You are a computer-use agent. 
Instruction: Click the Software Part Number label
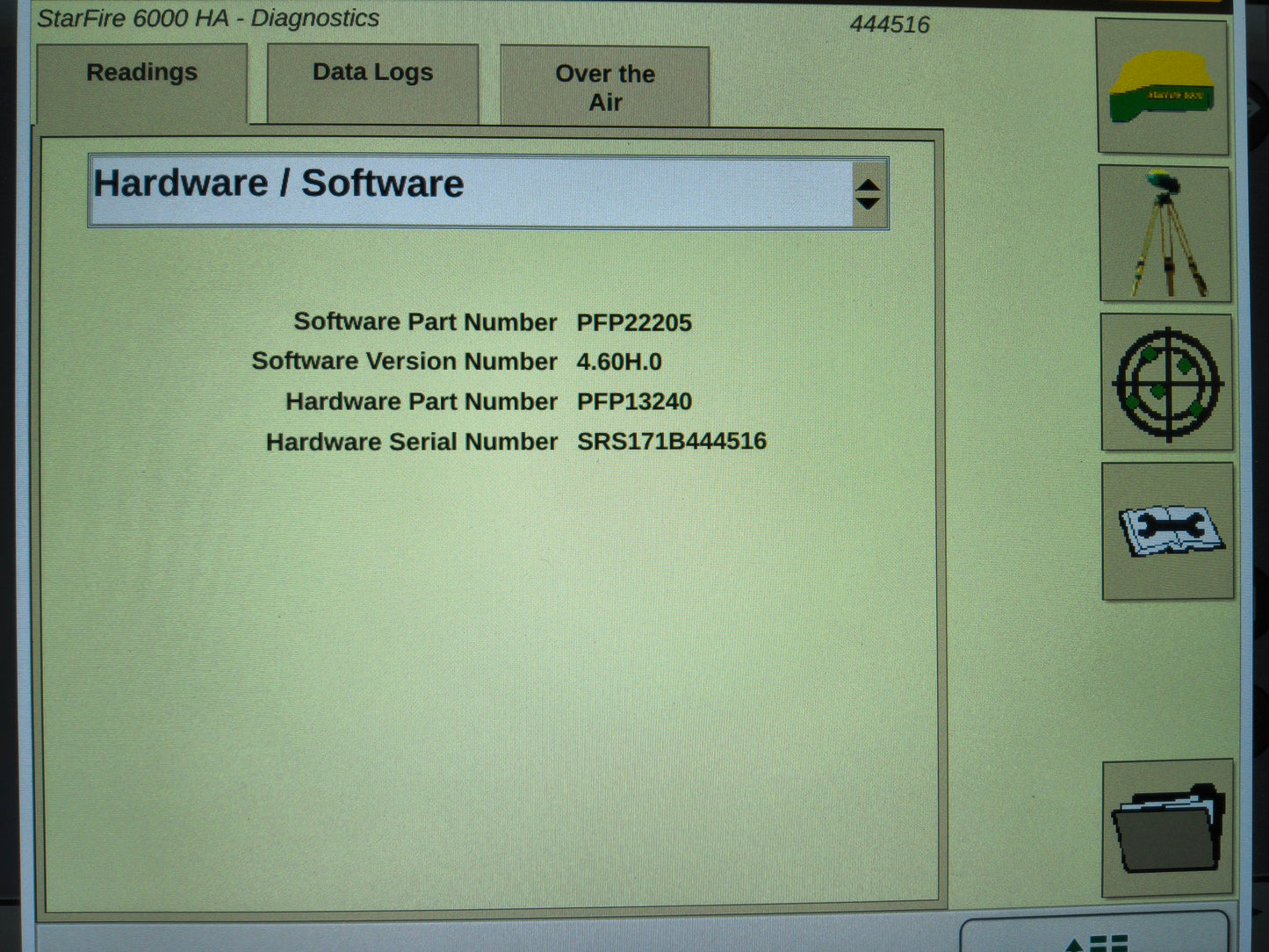tap(425, 322)
